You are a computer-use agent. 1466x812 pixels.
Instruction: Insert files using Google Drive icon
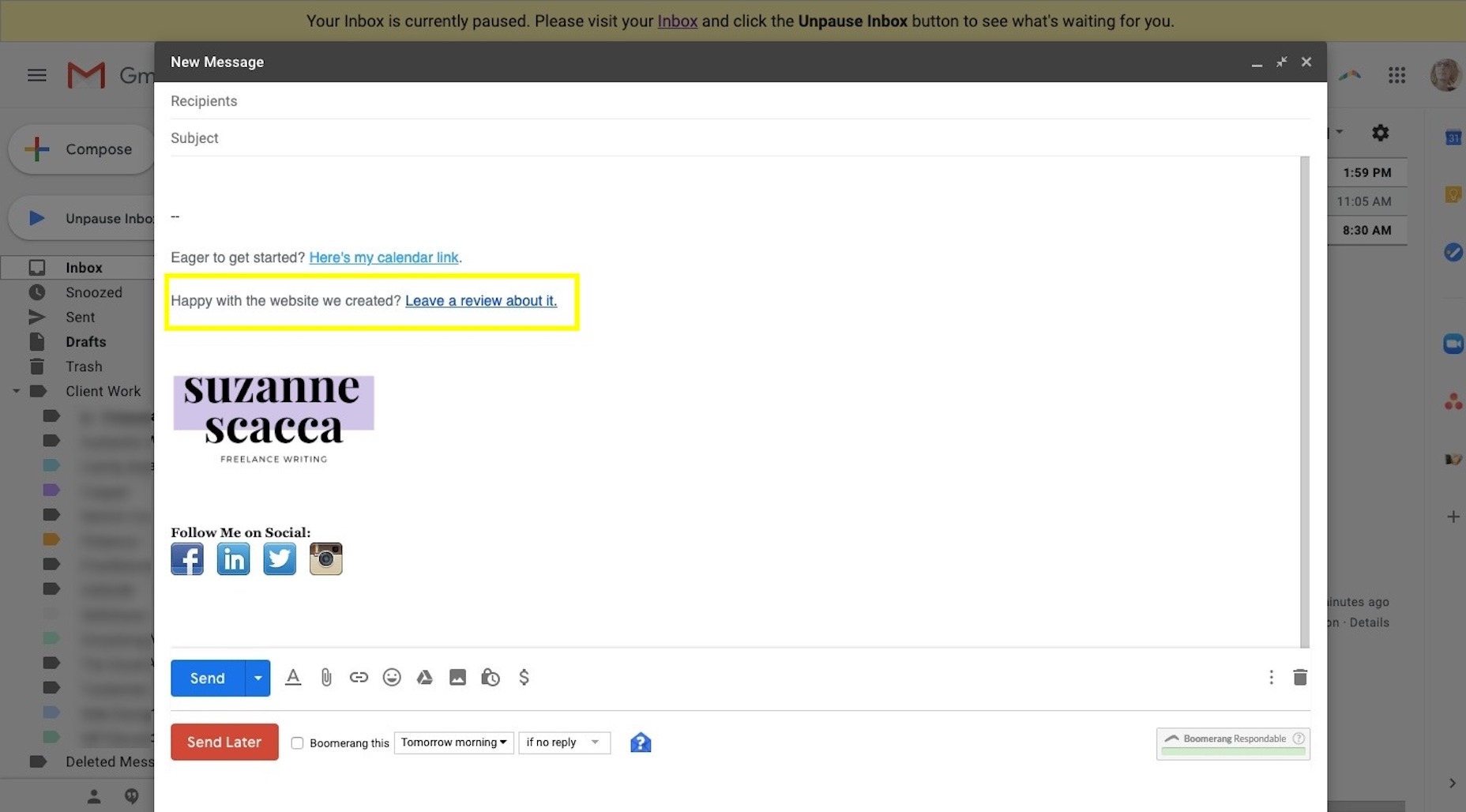(425, 678)
